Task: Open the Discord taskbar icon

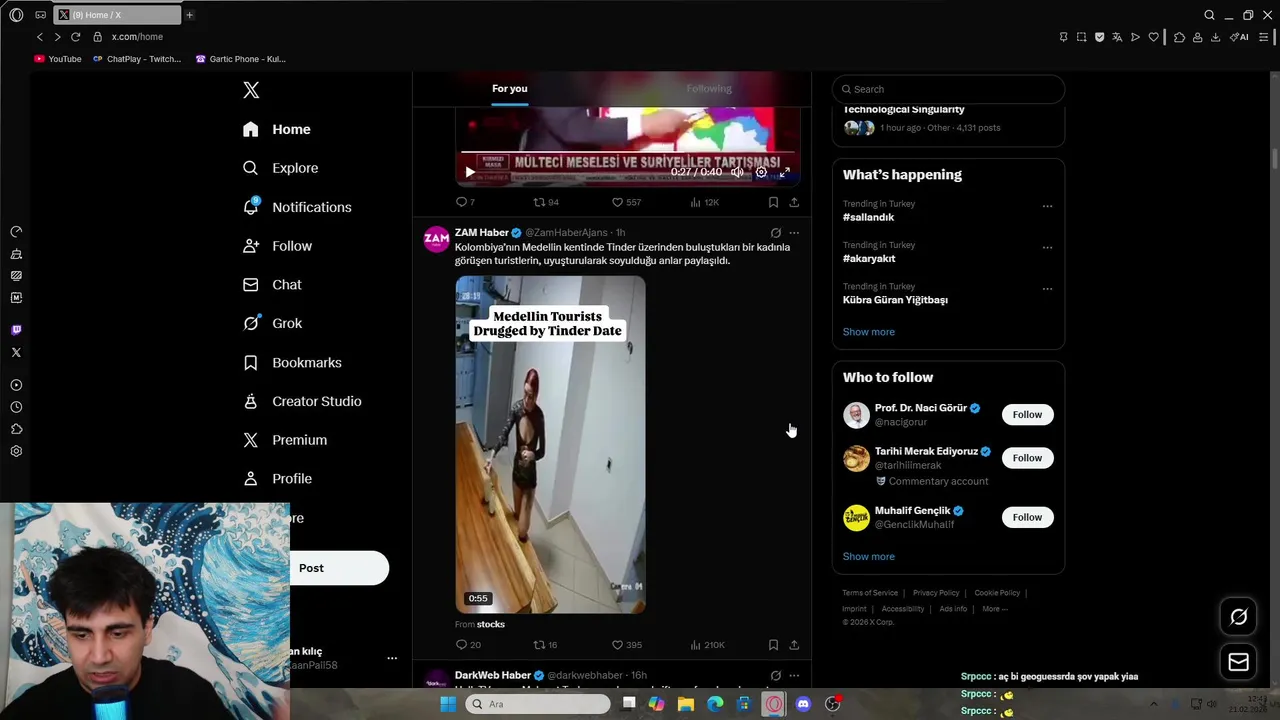Action: (803, 704)
